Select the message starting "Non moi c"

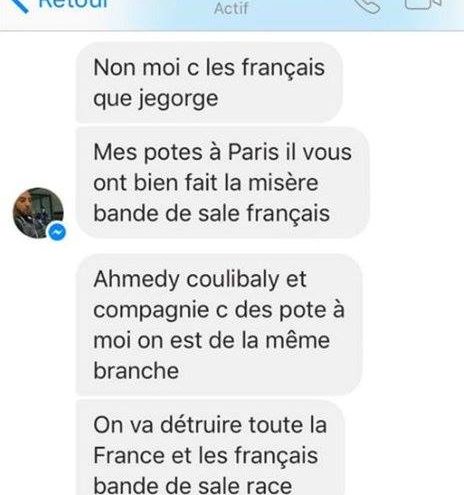click(x=209, y=83)
